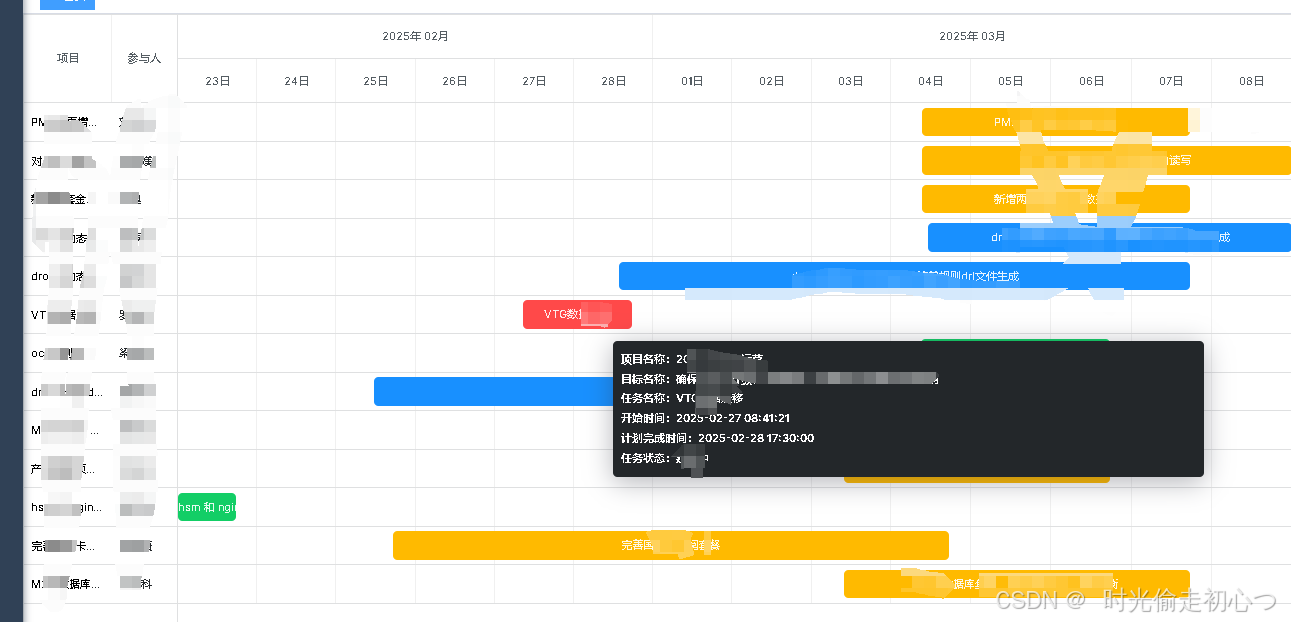
Task: Click the long blue bar ending at 完成
Action: [1110, 237]
